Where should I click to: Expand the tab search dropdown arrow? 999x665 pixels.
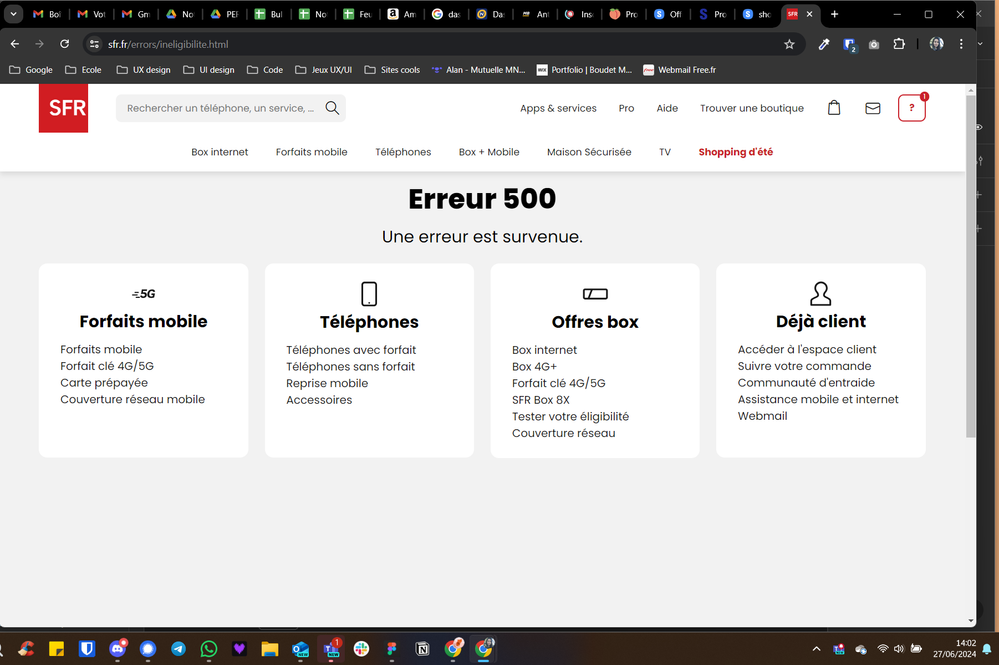tap(14, 14)
